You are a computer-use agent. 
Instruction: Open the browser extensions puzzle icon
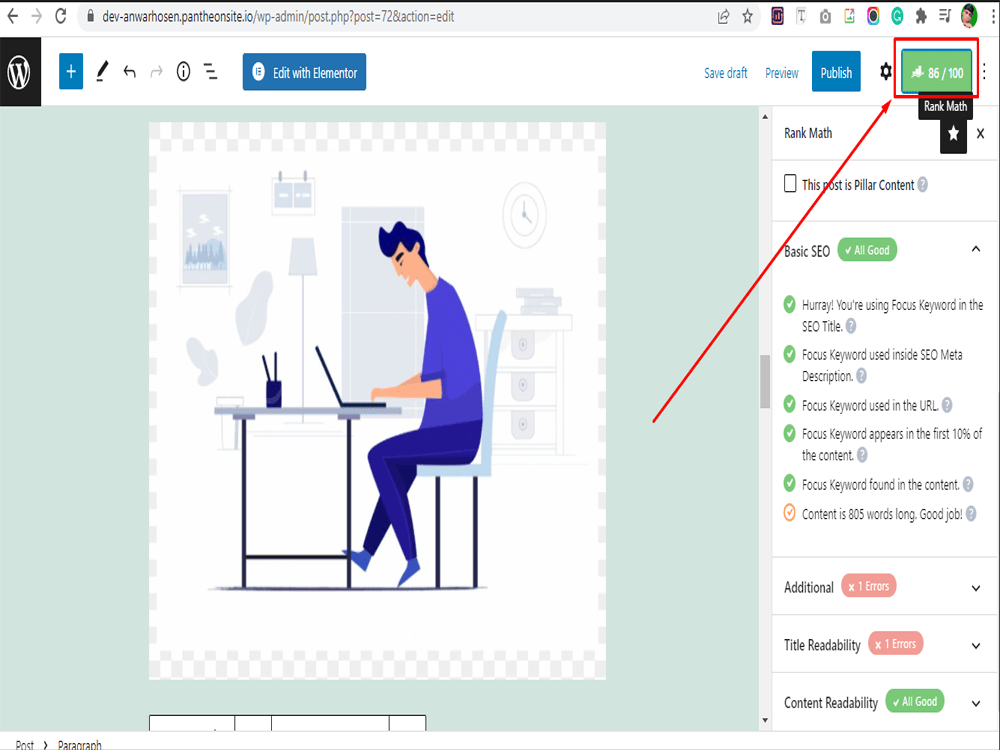pos(921,17)
